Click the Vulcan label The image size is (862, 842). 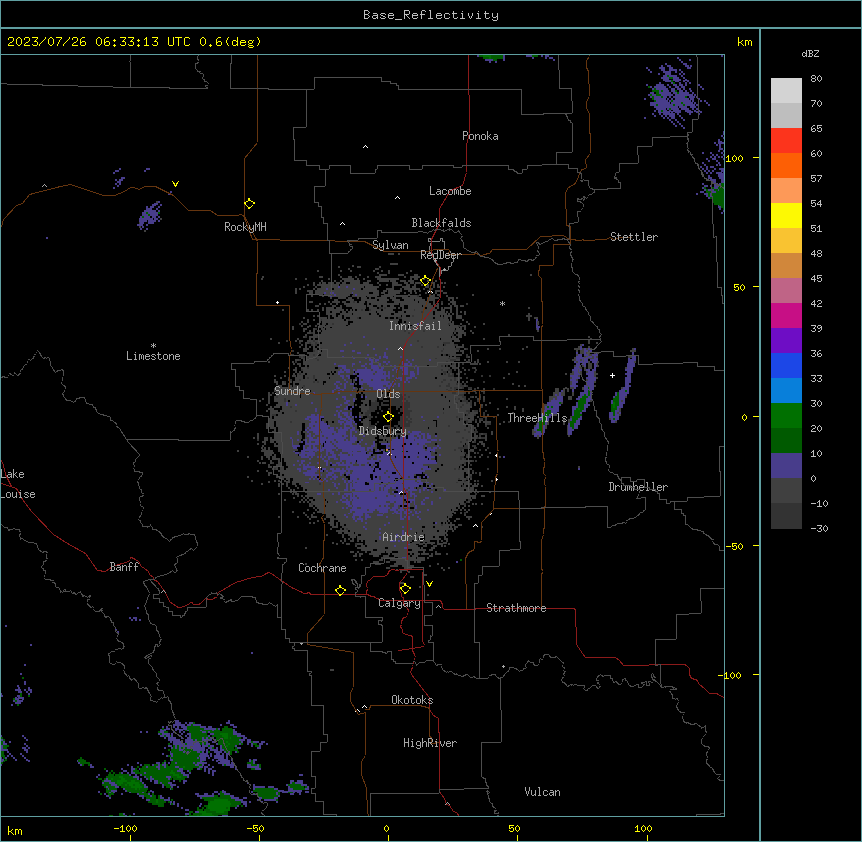tap(543, 792)
